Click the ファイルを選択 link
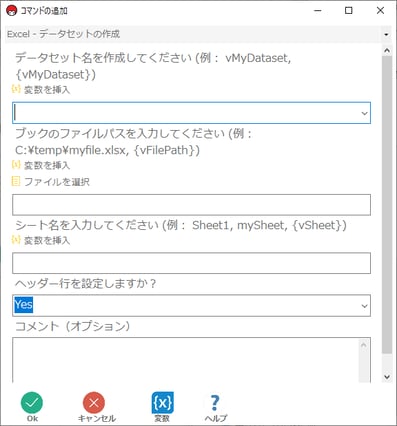The width and height of the screenshot is (397, 426). [57, 182]
